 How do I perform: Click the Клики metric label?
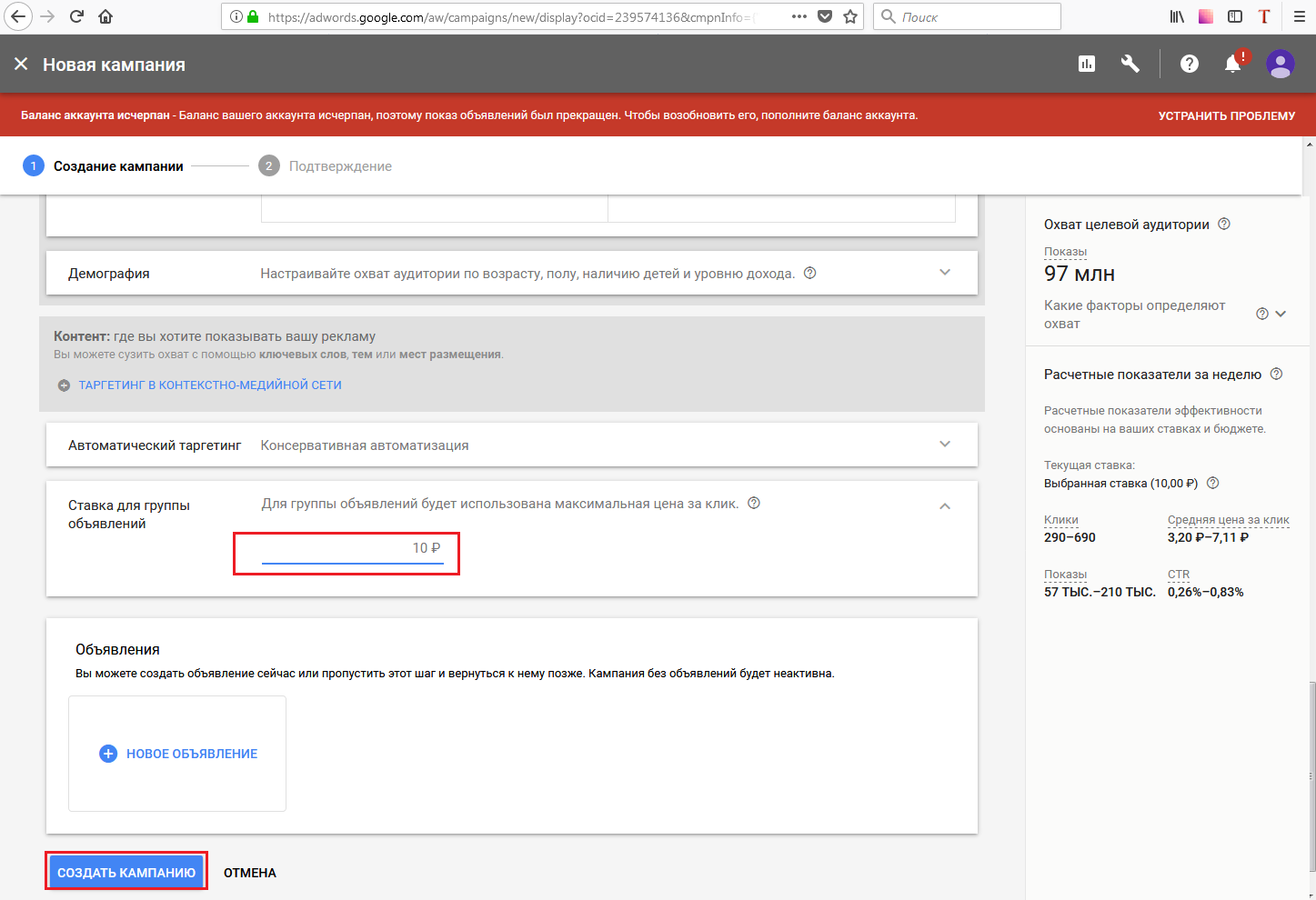pyautogui.click(x=1061, y=520)
